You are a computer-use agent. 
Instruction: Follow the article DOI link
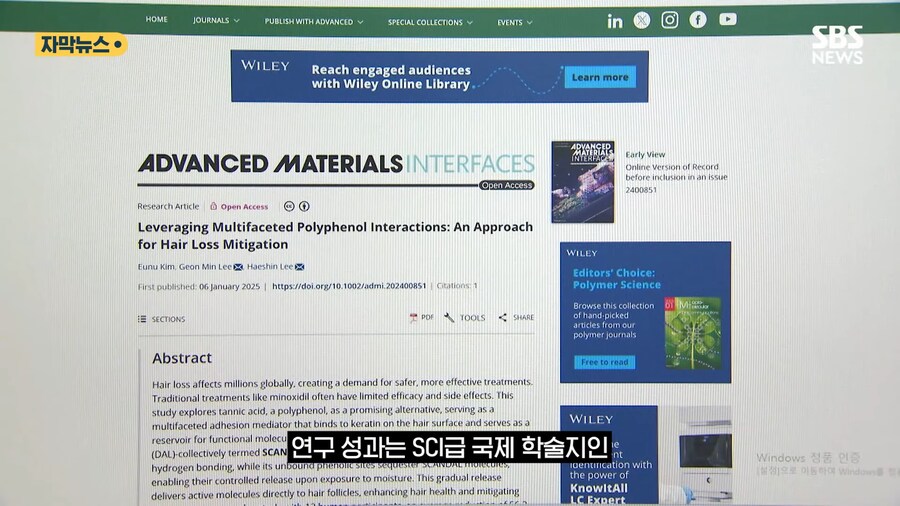click(349, 286)
